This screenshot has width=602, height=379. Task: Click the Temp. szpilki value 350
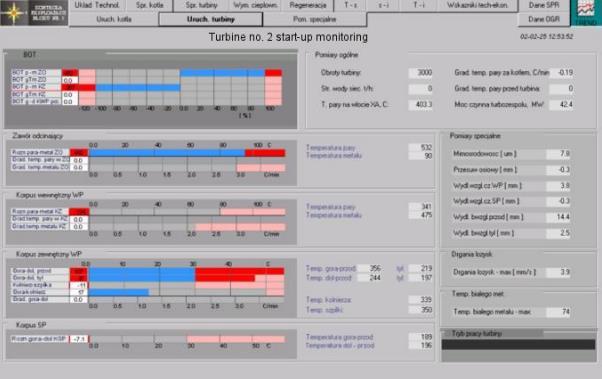point(421,310)
